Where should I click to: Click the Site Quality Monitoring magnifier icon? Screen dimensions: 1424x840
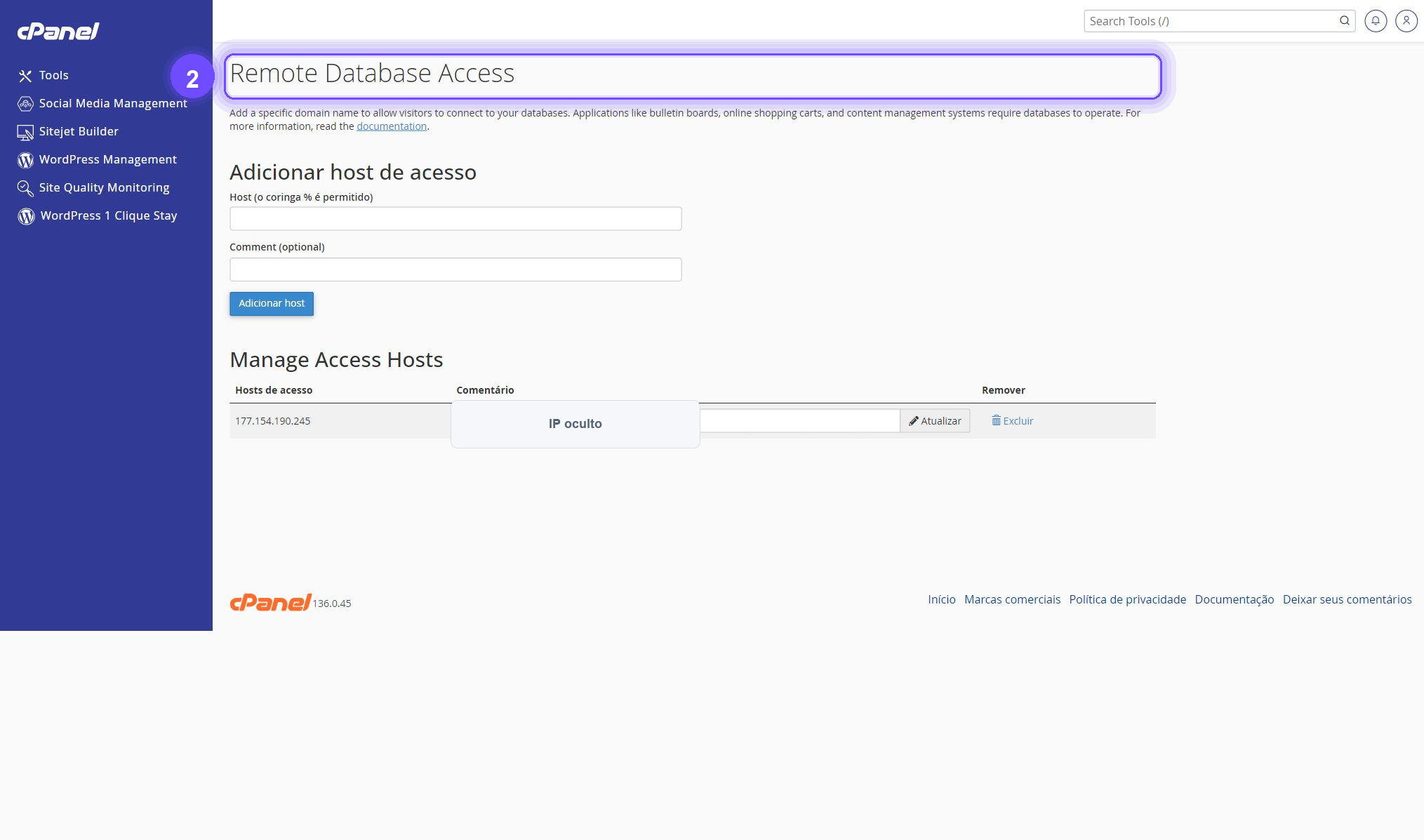click(x=25, y=188)
